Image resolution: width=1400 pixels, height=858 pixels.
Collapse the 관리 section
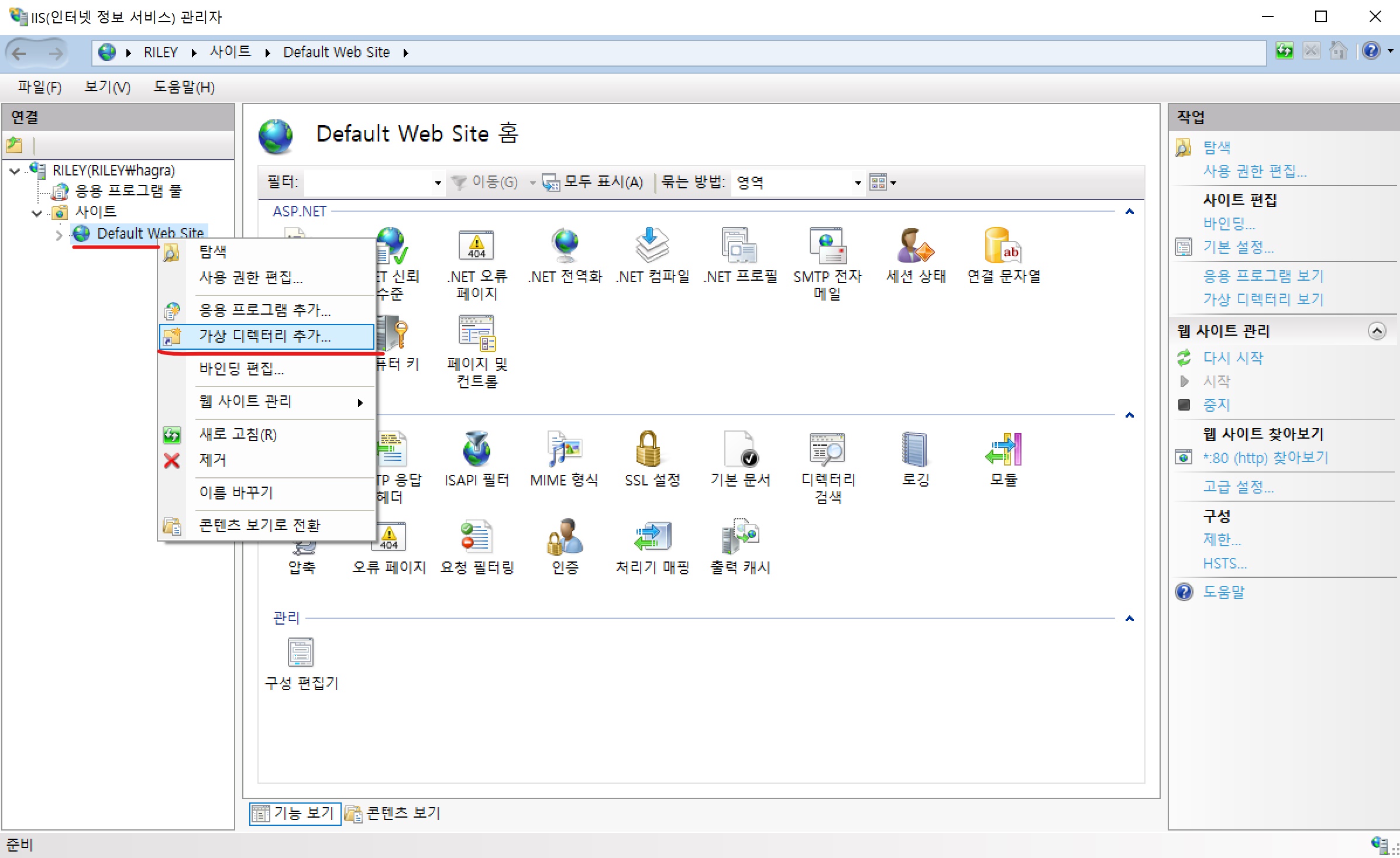(1129, 619)
